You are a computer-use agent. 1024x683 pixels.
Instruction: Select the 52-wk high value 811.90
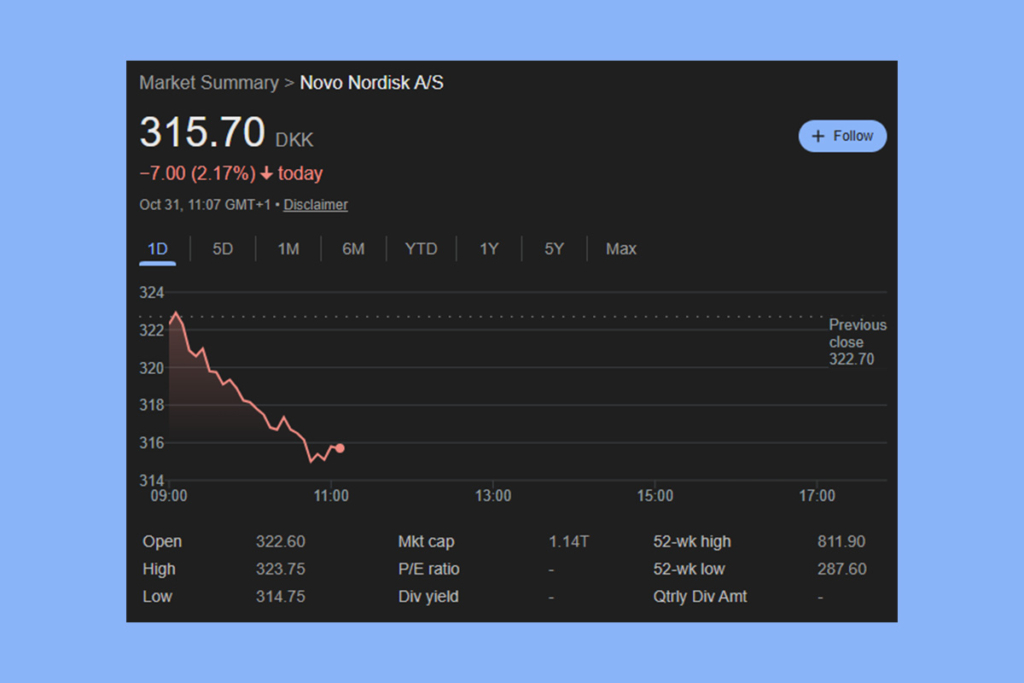[x=841, y=541]
